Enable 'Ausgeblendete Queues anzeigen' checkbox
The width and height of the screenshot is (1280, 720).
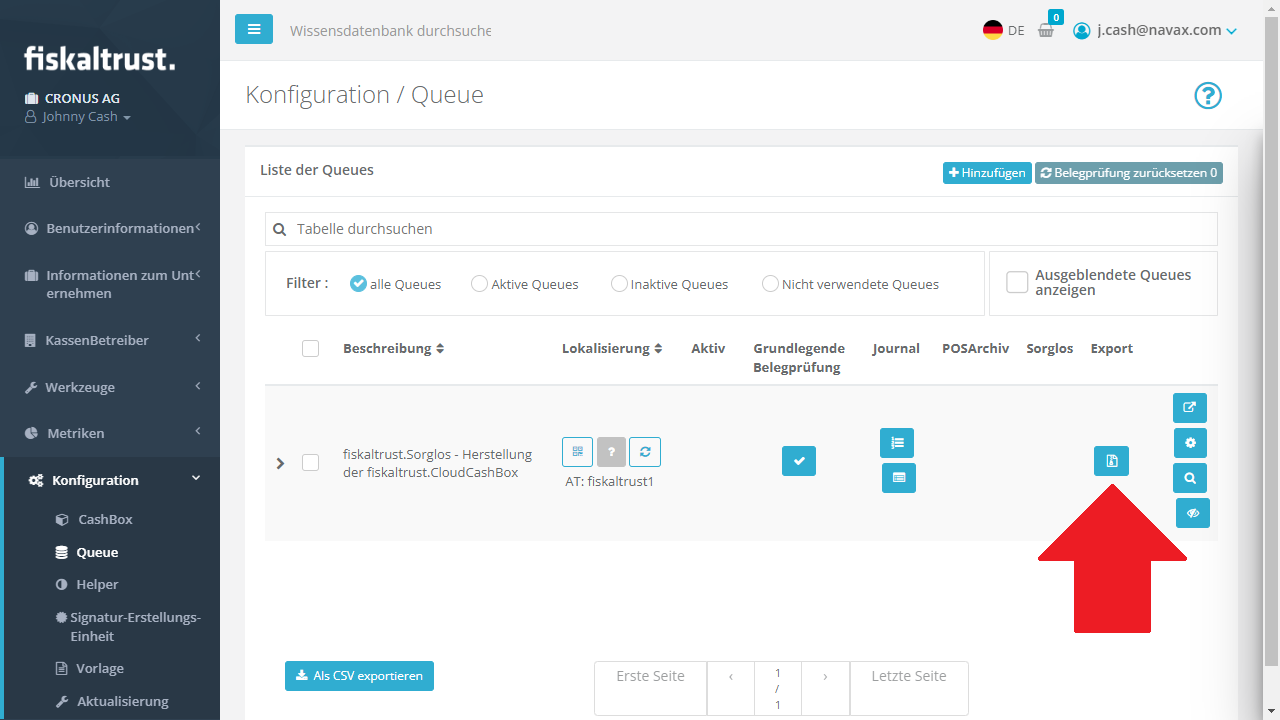coord(1017,282)
